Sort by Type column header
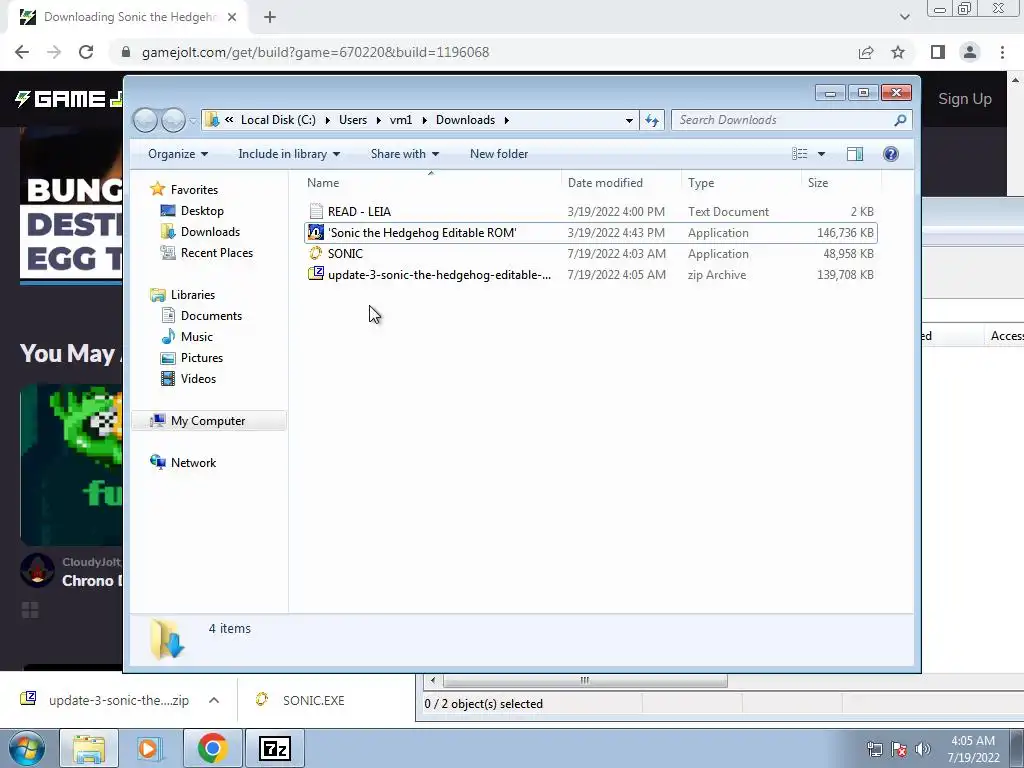This screenshot has height=768, width=1024. pos(701,183)
